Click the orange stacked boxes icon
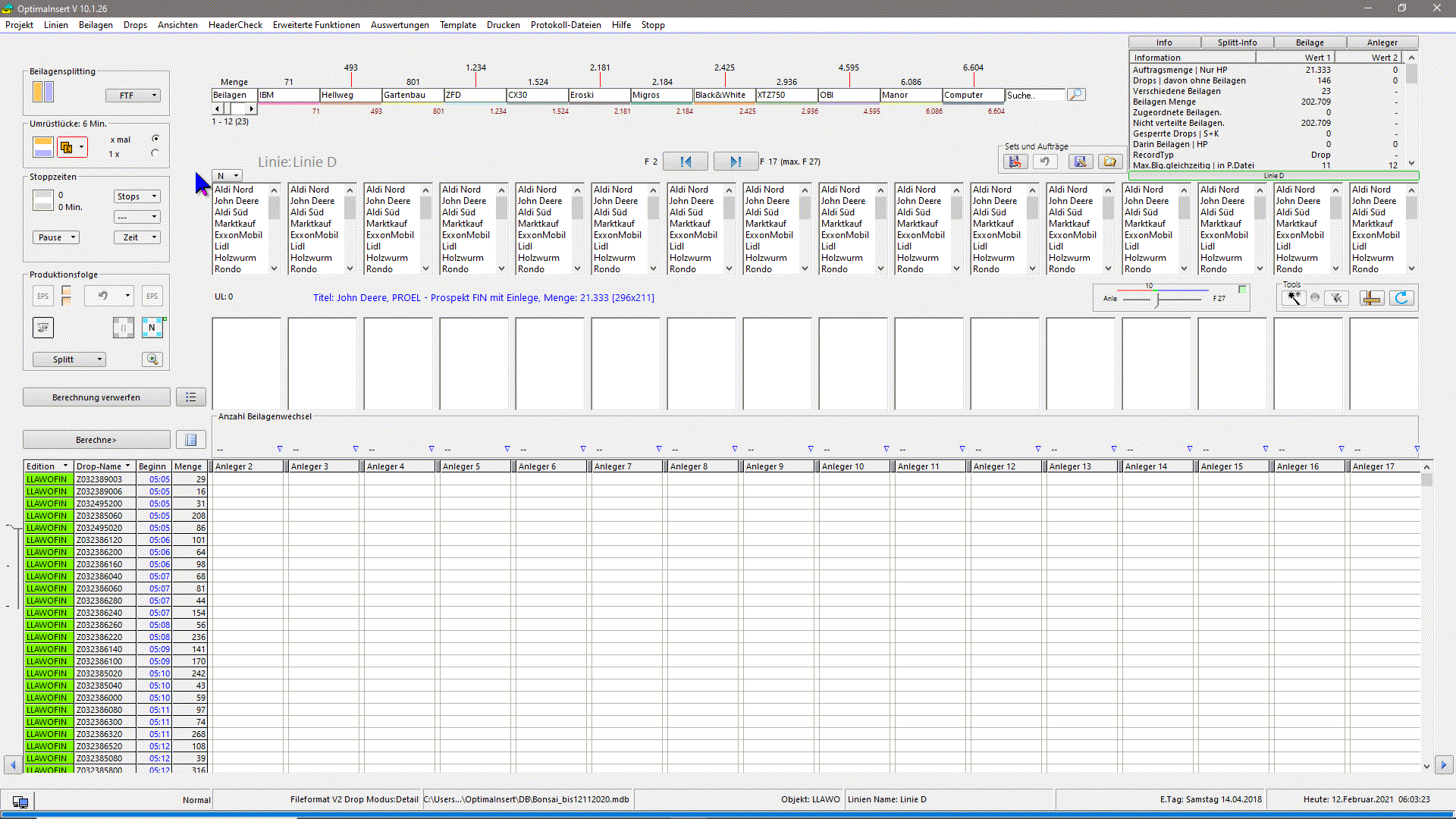Screen dimensions: 1456x819 (x=67, y=297)
